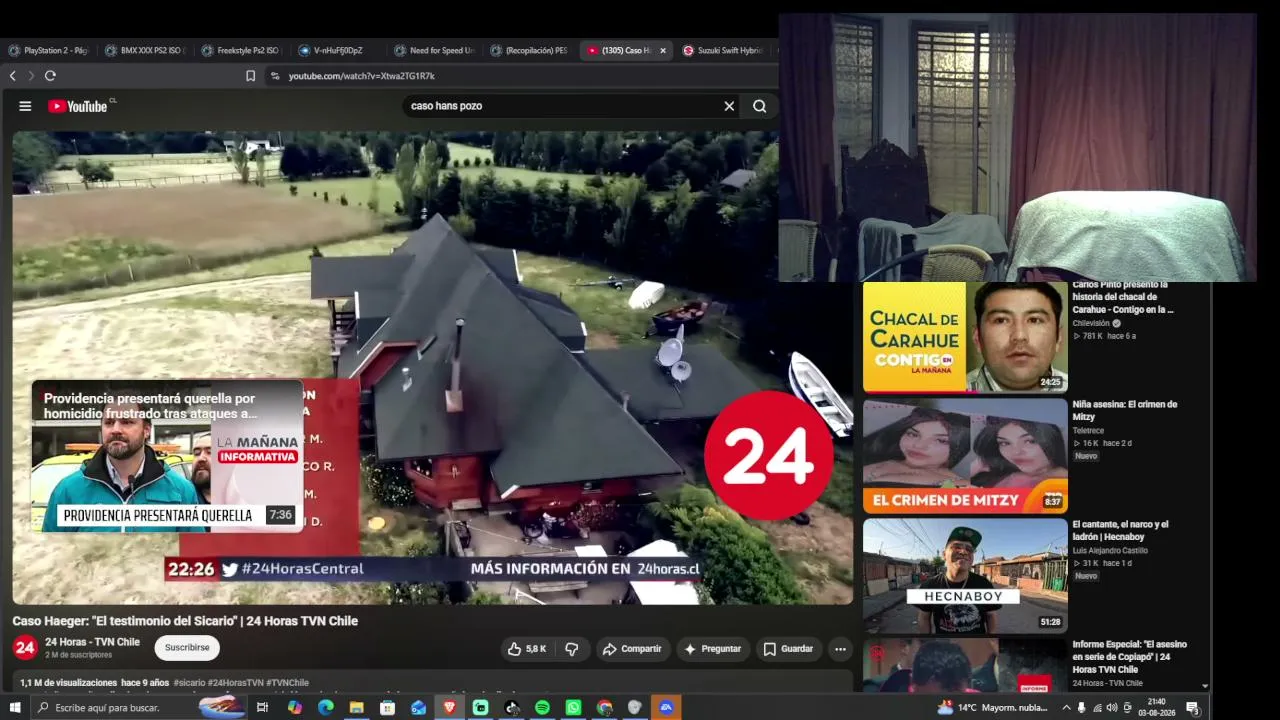
Task: Open File Explorer from the taskbar
Action: point(356,708)
